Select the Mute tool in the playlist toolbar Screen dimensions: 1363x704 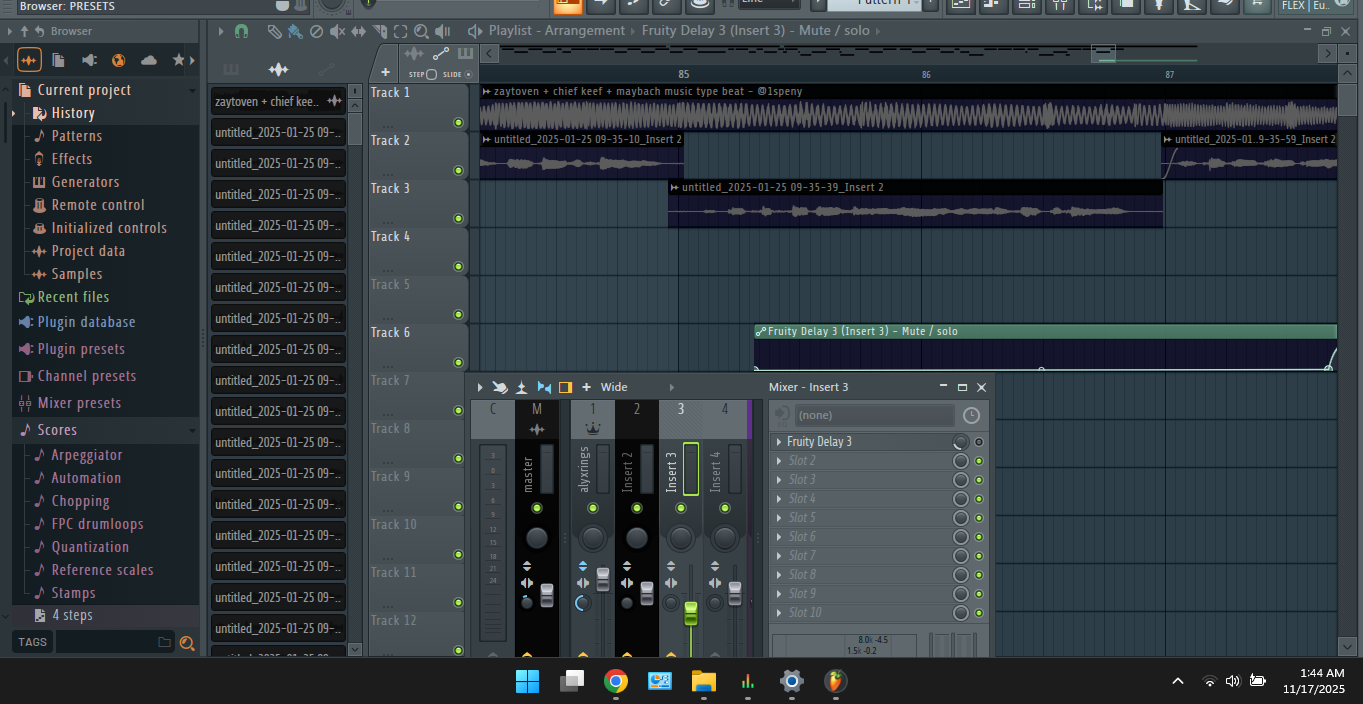(x=337, y=31)
